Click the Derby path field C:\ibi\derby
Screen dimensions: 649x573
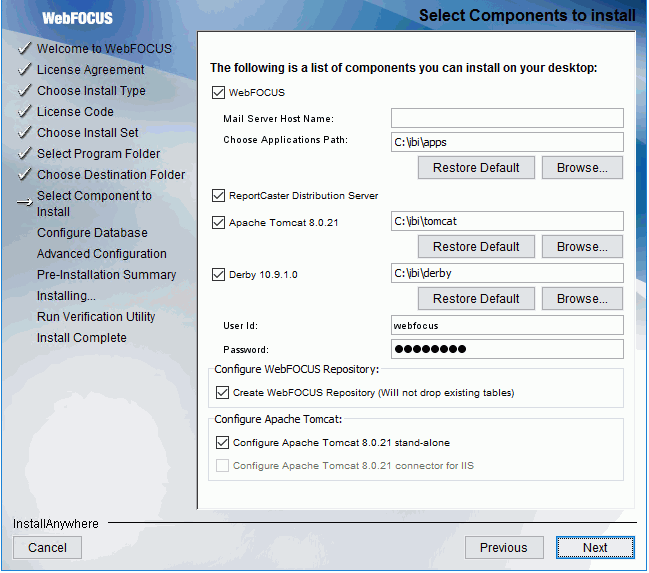click(507, 273)
